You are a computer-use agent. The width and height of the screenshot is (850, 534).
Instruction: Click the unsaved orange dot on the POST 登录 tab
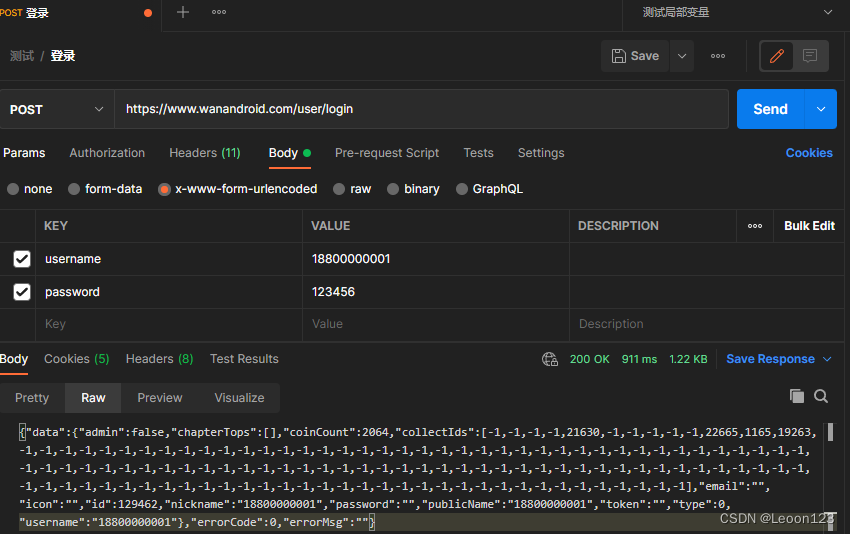(x=147, y=13)
